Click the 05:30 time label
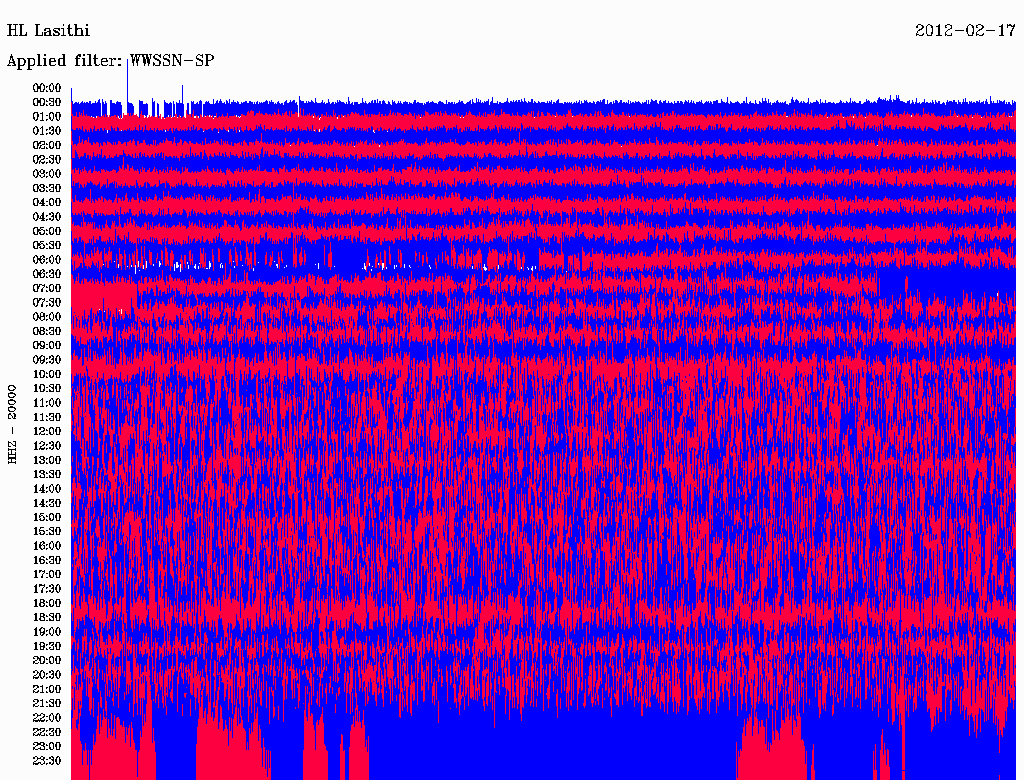The width and height of the screenshot is (1024, 780). point(47,246)
